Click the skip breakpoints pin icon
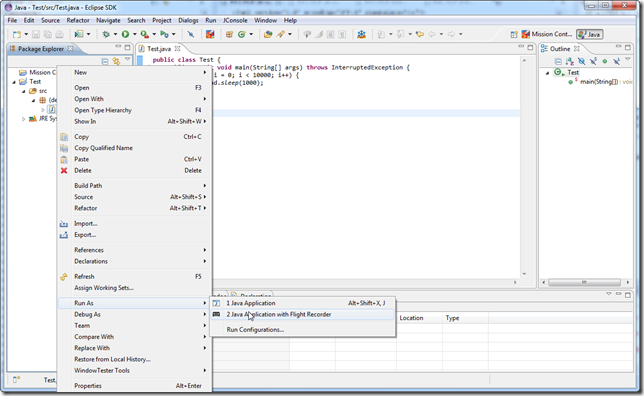 click(191, 35)
